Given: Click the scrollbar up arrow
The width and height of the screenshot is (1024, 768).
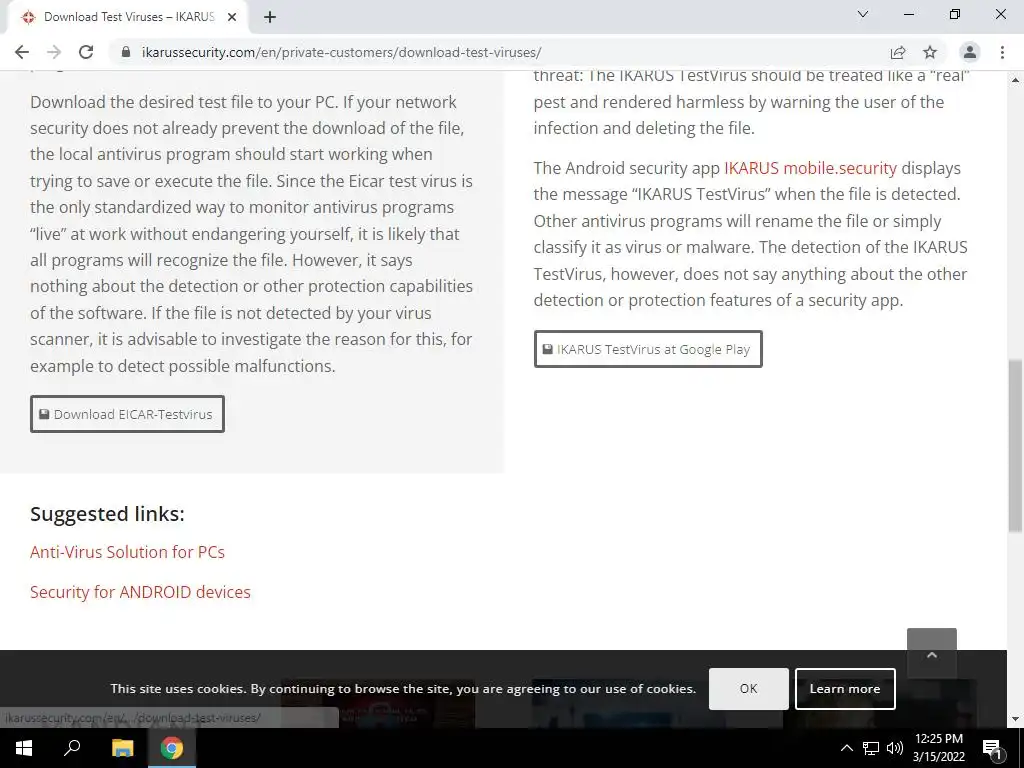Looking at the screenshot, I should tap(1016, 80).
